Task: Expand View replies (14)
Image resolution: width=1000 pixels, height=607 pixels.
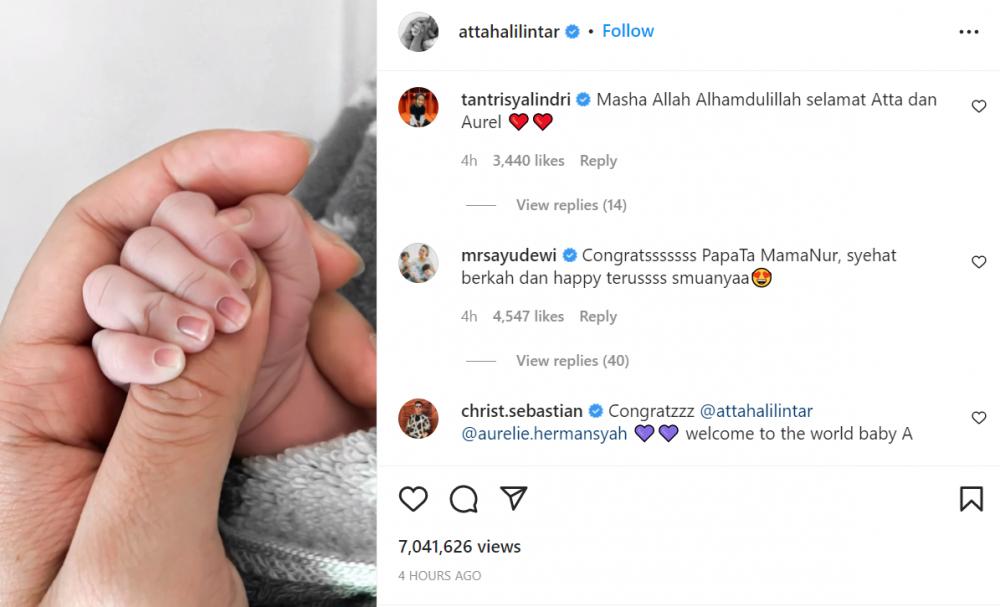Action: tap(571, 205)
